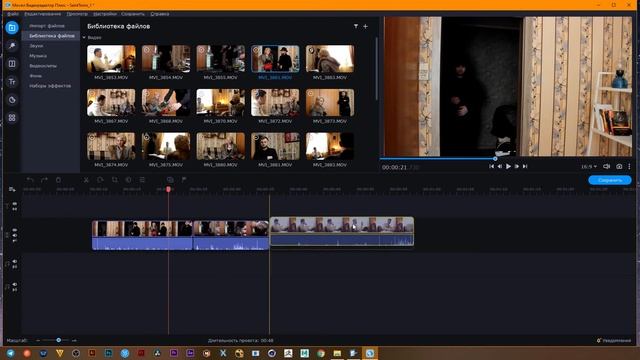This screenshot has height=360, width=640.
Task: Open the 'Просмотр' menu
Action: 77,14
